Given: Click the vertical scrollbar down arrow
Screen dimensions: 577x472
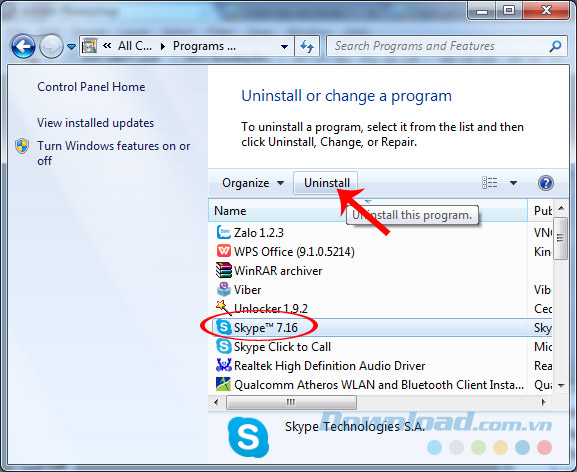Looking at the screenshot, I should (561, 386).
